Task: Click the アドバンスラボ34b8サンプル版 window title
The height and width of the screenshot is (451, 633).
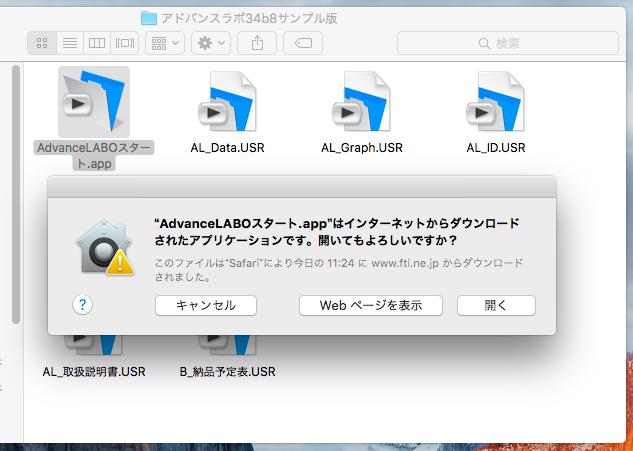Action: pos(249,18)
